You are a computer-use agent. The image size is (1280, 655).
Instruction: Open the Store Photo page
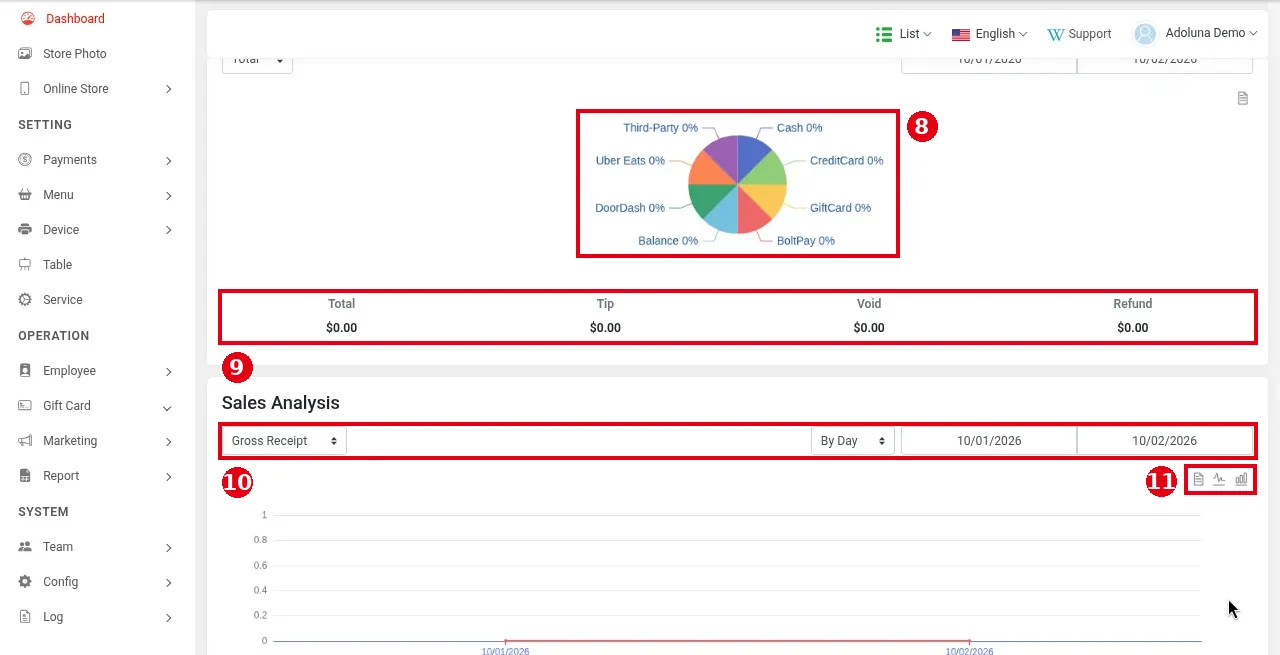75,53
